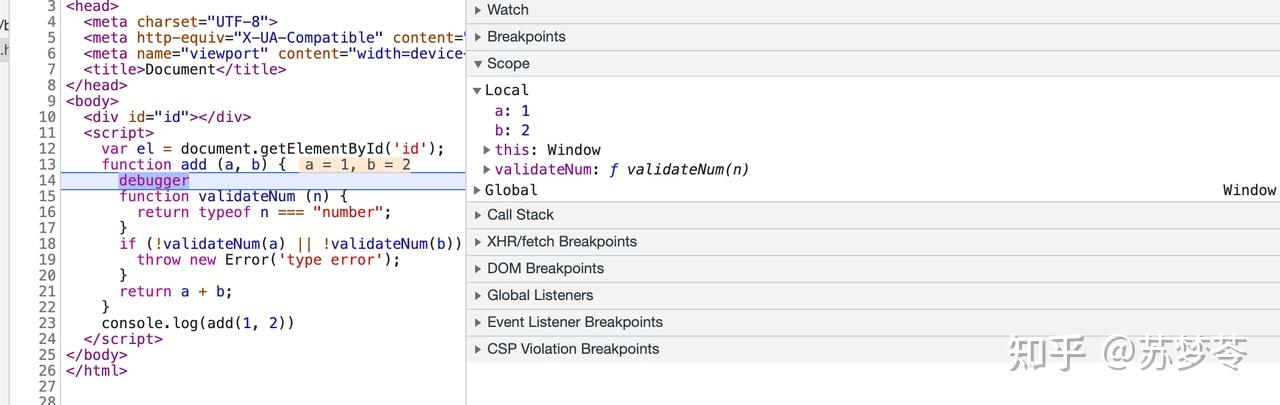This screenshot has height=405, width=1280.
Task: Click the highlighted debugger statement
Action: (x=153, y=181)
